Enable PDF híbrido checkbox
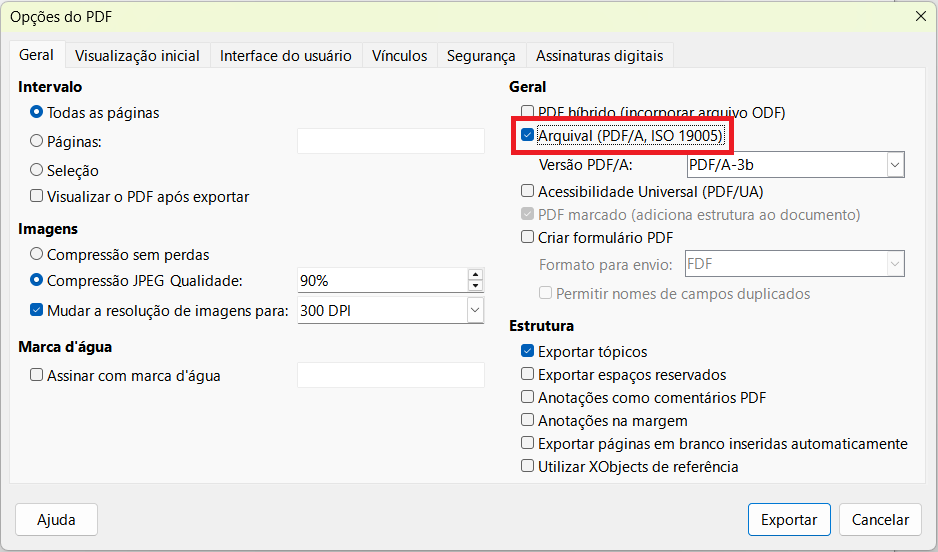The width and height of the screenshot is (938, 552). coord(528,113)
